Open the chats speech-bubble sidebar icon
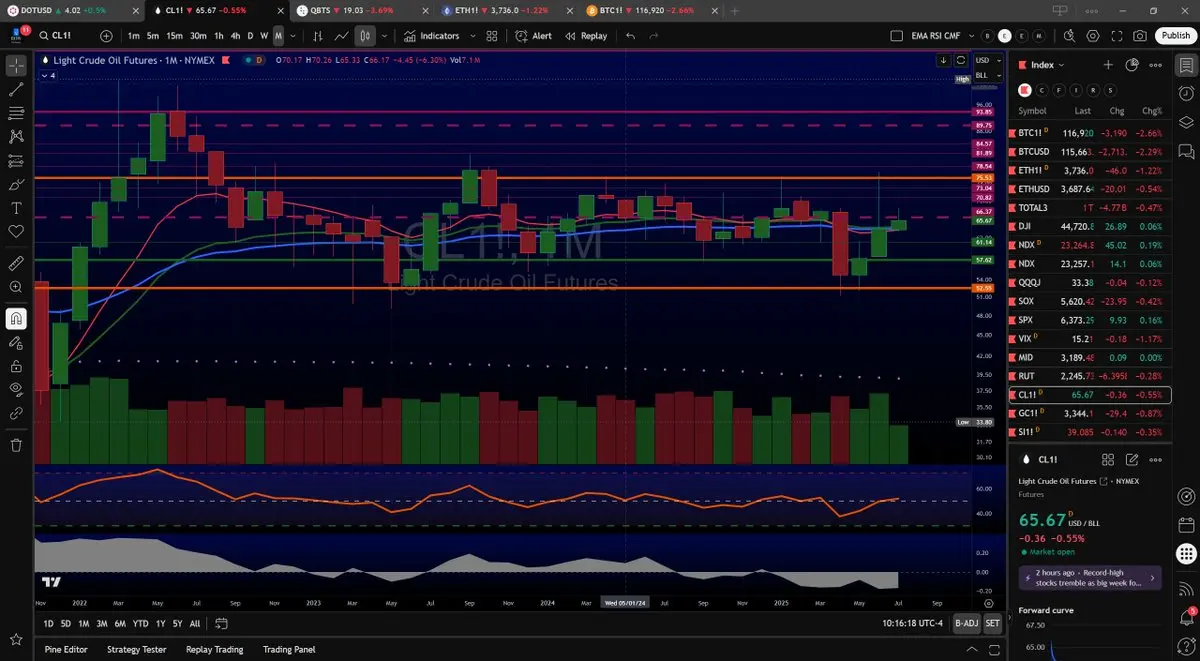Viewport: 1200px width, 661px height. [x=1186, y=152]
